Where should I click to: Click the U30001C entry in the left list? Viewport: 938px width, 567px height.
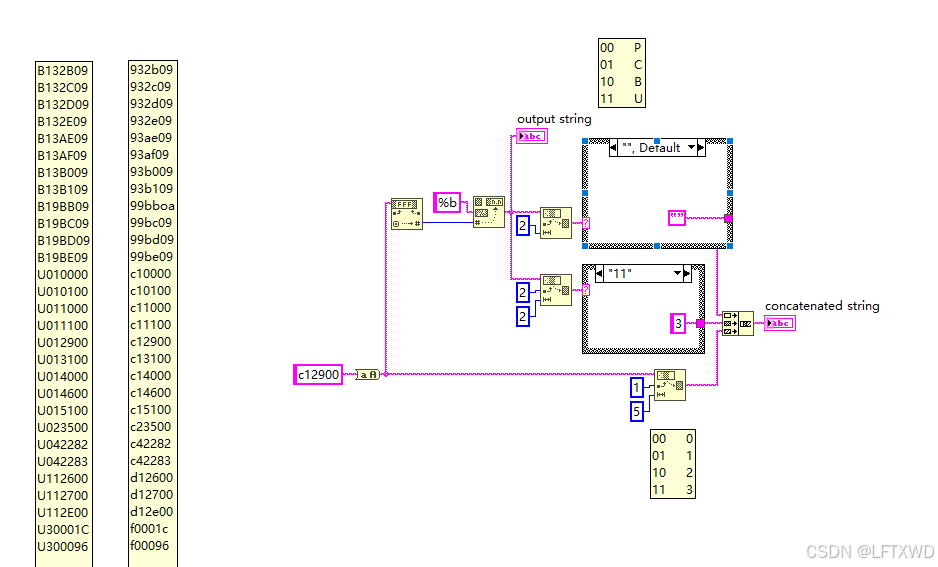pyautogui.click(x=63, y=530)
